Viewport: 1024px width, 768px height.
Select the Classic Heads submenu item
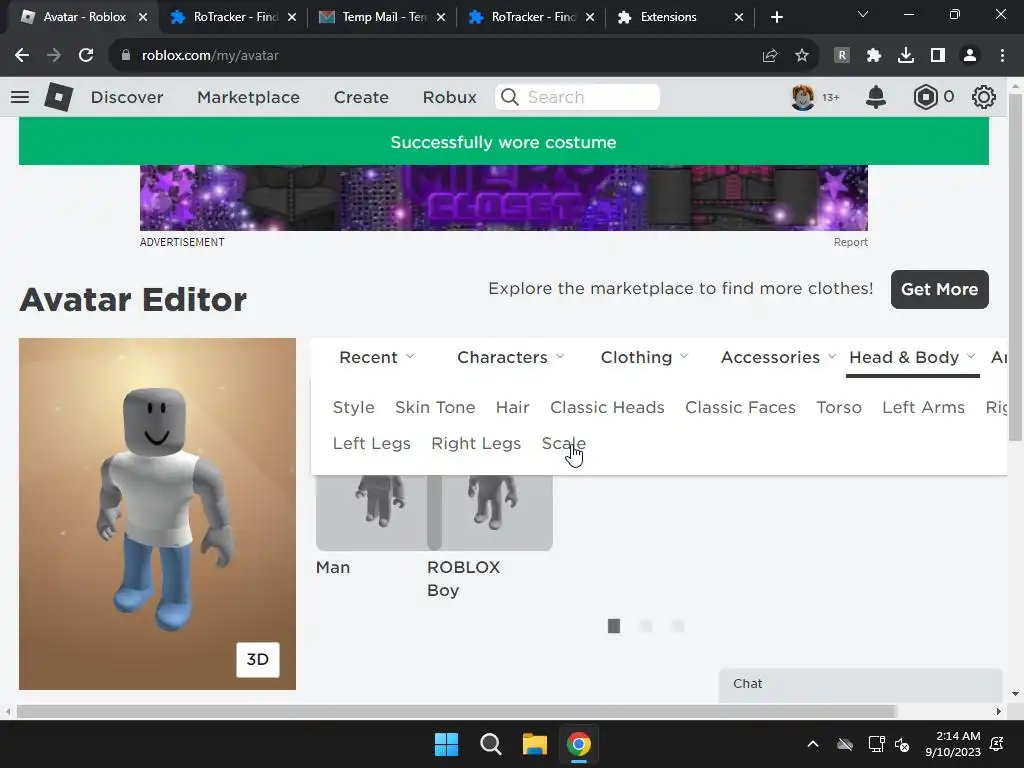pyautogui.click(x=607, y=408)
